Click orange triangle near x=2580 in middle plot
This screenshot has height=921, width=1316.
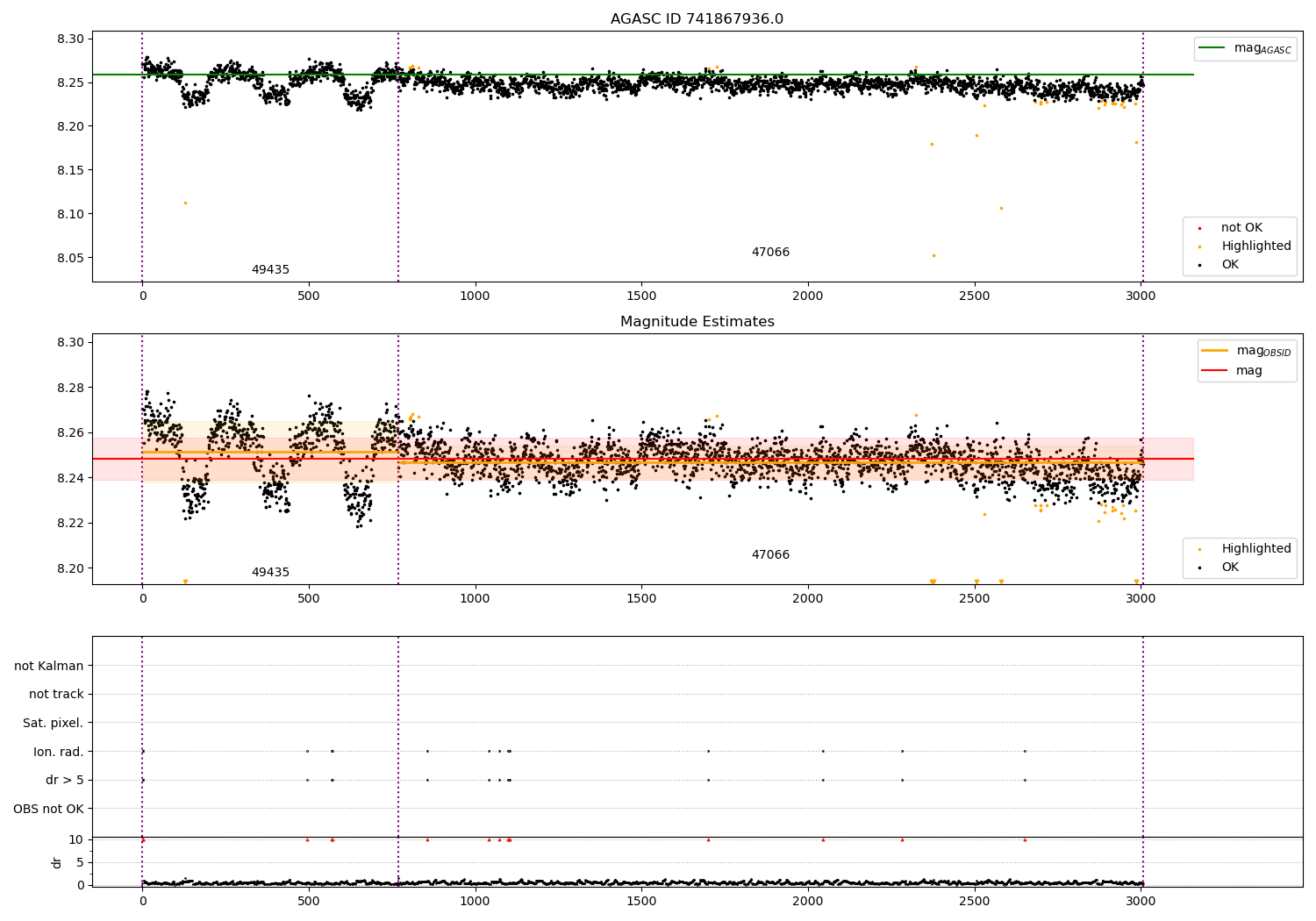1001,582
